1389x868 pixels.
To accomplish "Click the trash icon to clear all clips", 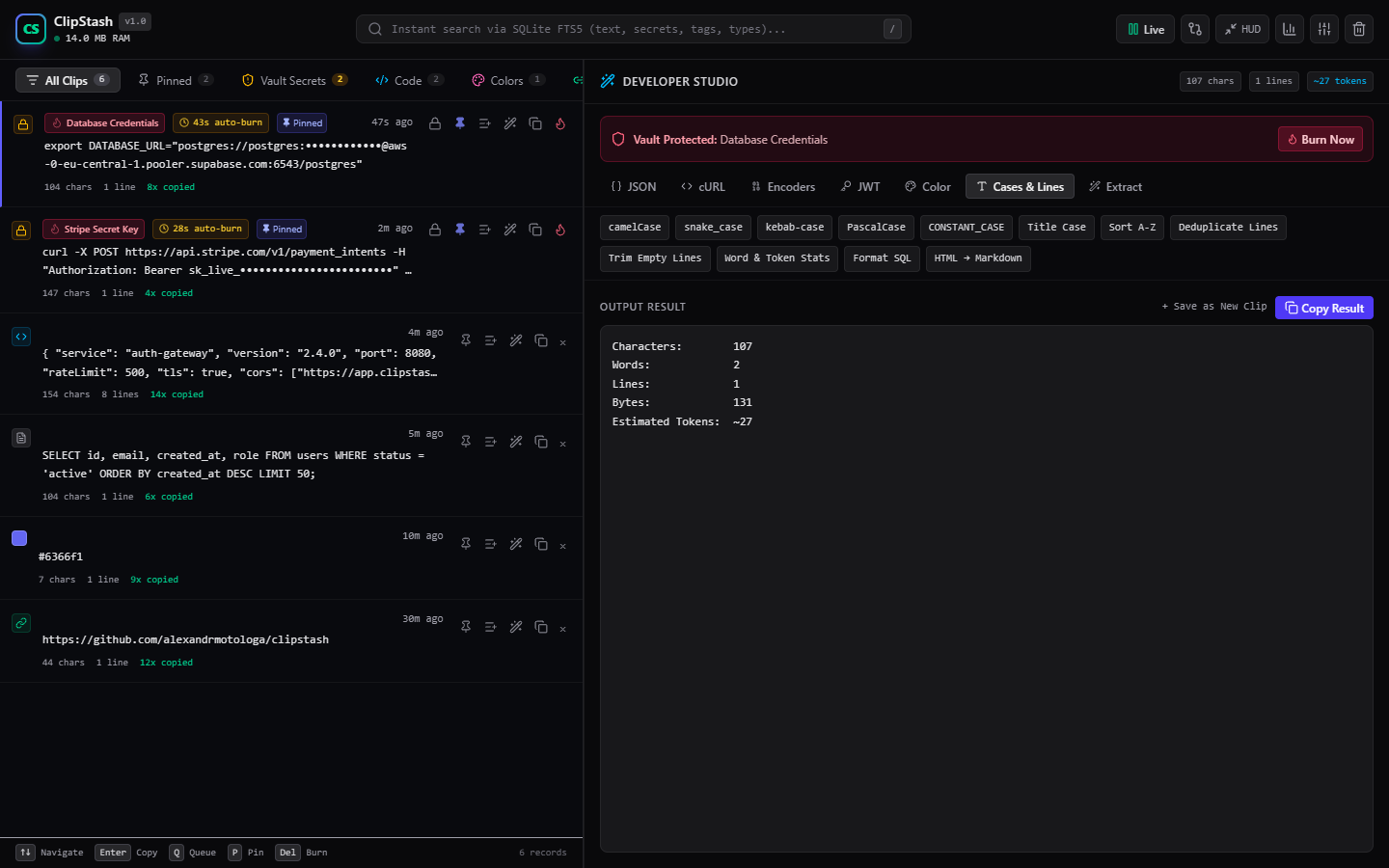I will 1359,29.
